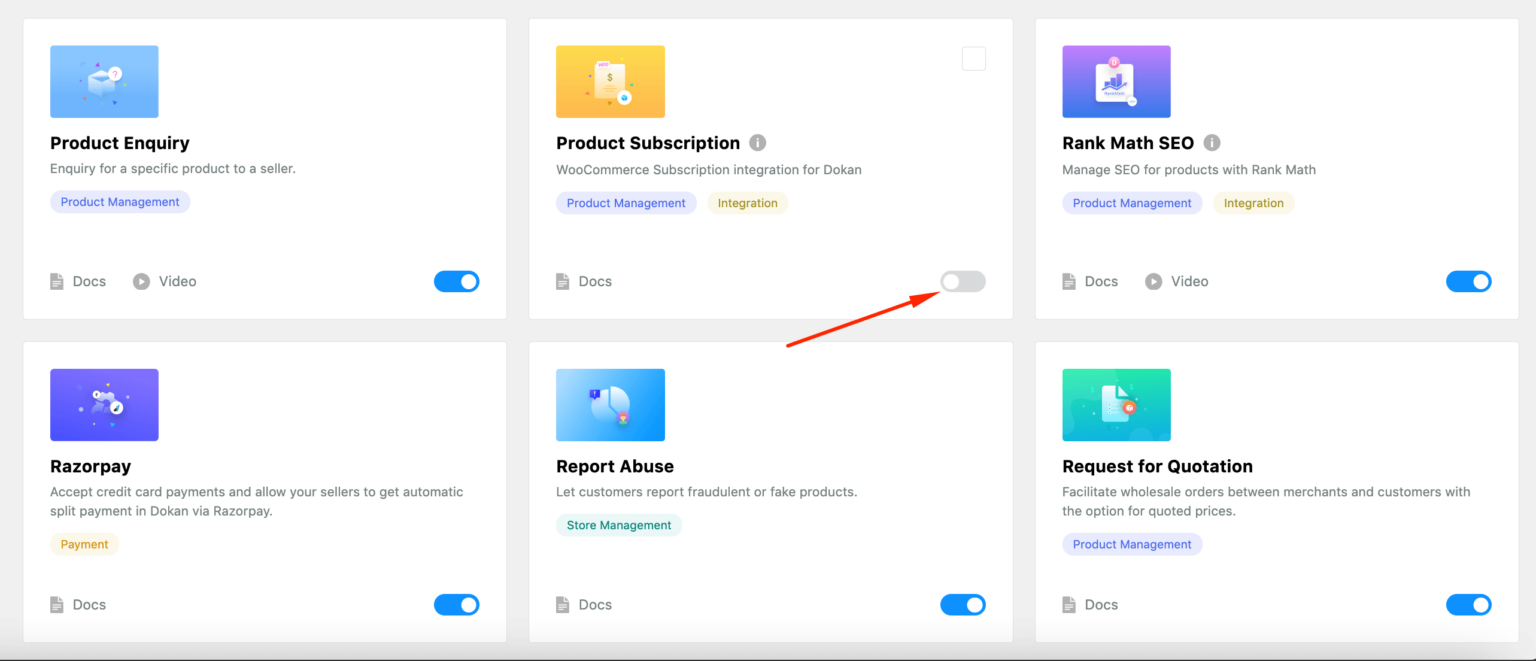Click 'Enquiry for a specific product to a seller.'
Image resolution: width=1536 pixels, height=661 pixels.
[x=173, y=169]
